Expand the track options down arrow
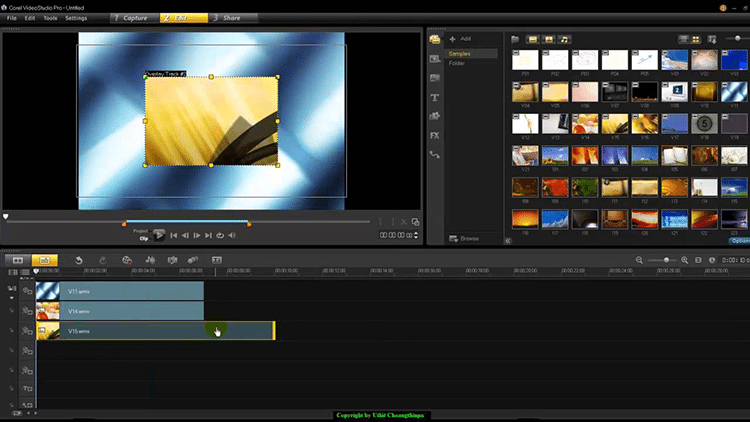 (11, 298)
